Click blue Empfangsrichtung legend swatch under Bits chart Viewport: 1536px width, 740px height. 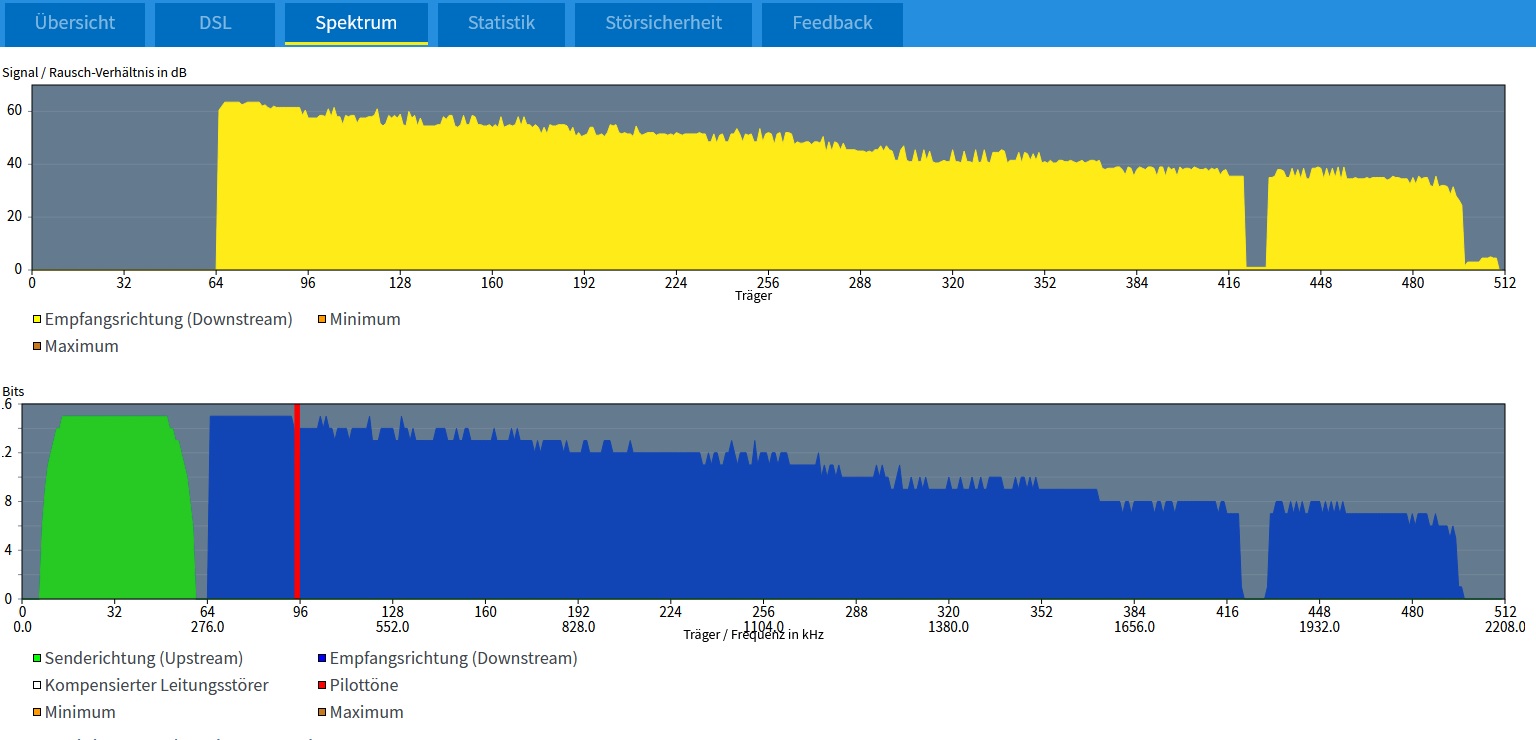coord(322,659)
